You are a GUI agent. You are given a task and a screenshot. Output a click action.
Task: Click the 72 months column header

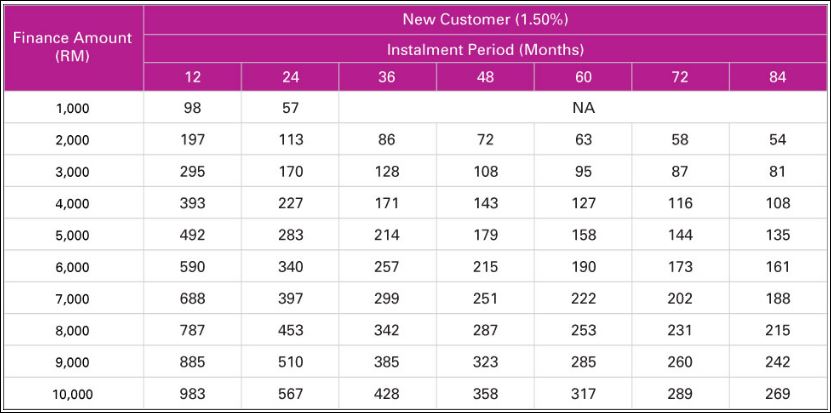point(680,77)
